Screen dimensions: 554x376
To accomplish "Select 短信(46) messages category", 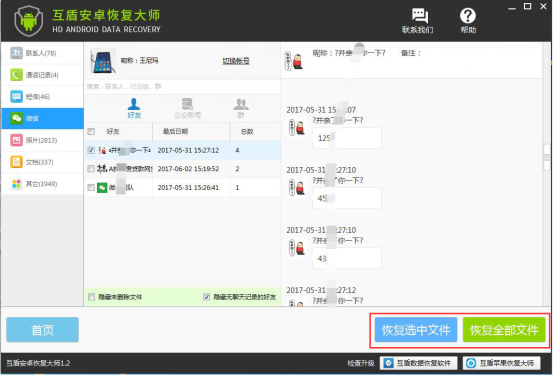I will click(x=42, y=97).
